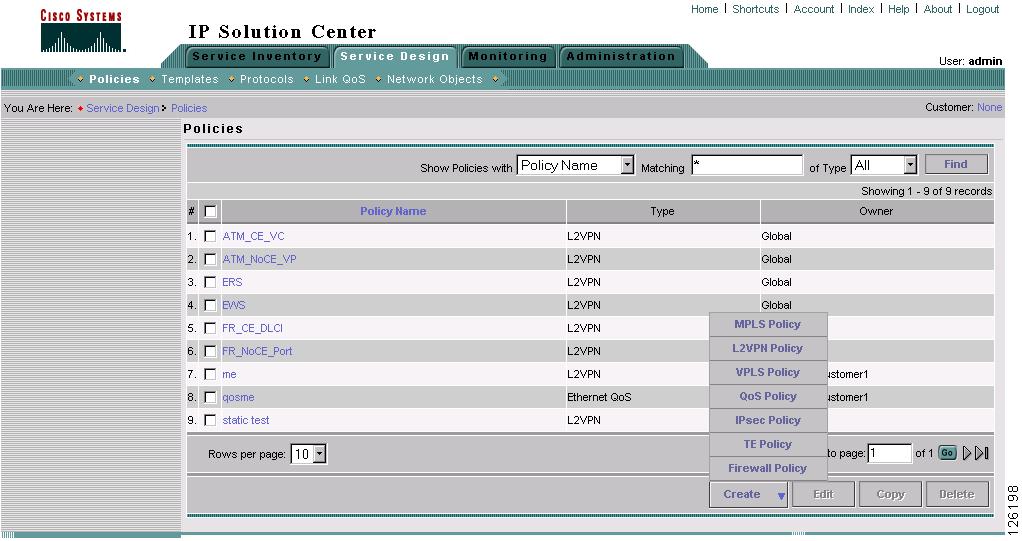This screenshot has height=541, width=1022.
Task: Check the box for qosme
Action: click(210, 397)
